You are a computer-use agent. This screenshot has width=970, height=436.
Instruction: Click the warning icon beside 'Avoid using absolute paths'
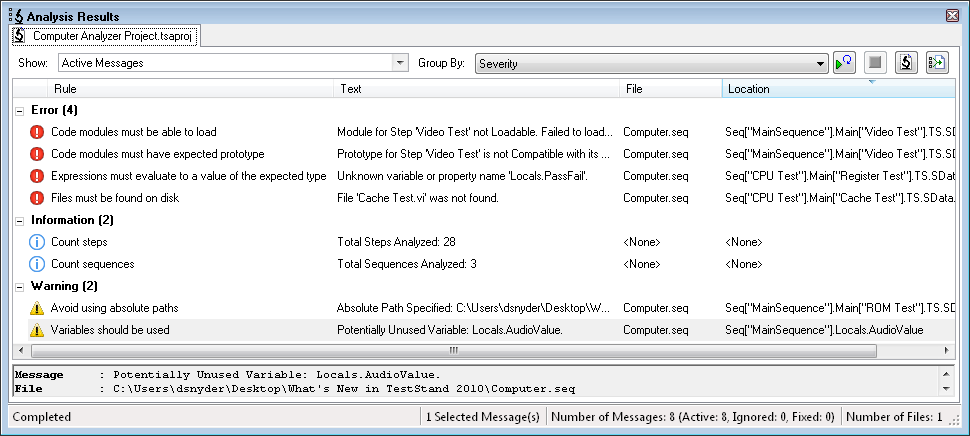click(37, 308)
